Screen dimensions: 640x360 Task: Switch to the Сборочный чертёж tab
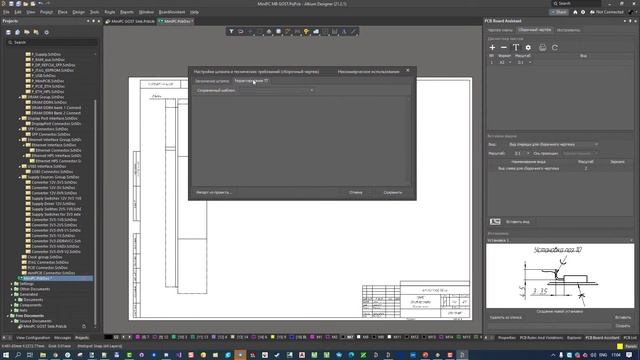tap(534, 30)
